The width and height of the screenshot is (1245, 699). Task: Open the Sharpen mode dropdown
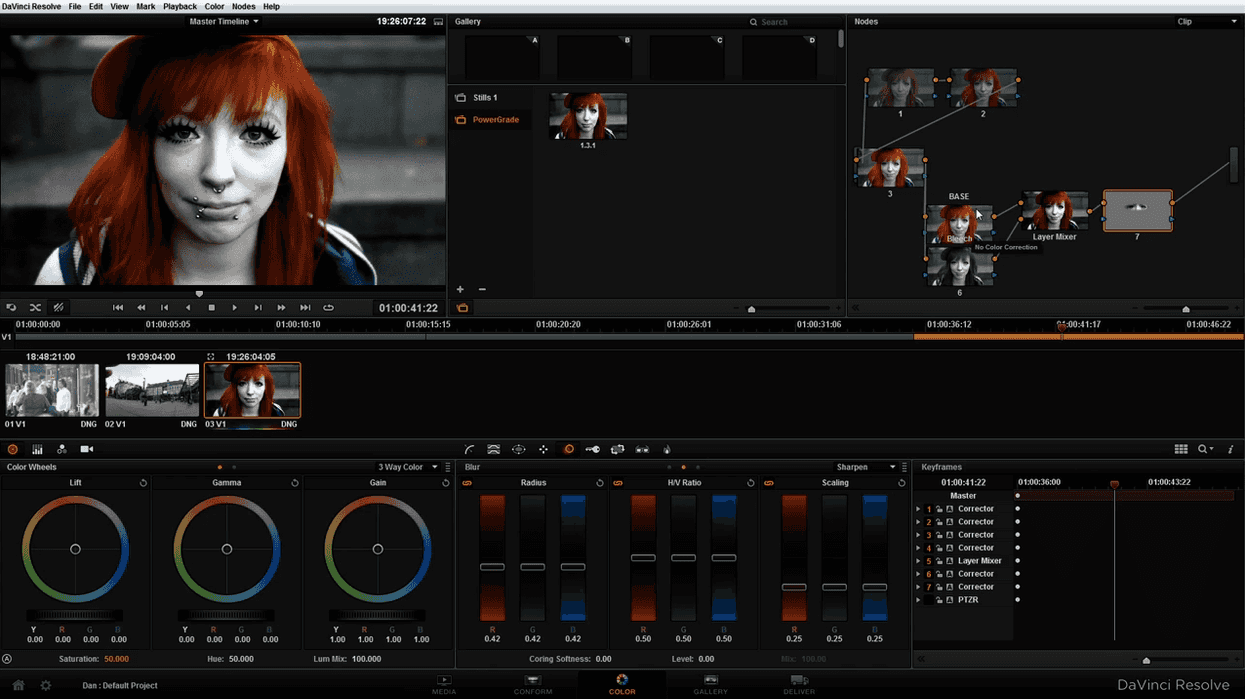866,467
